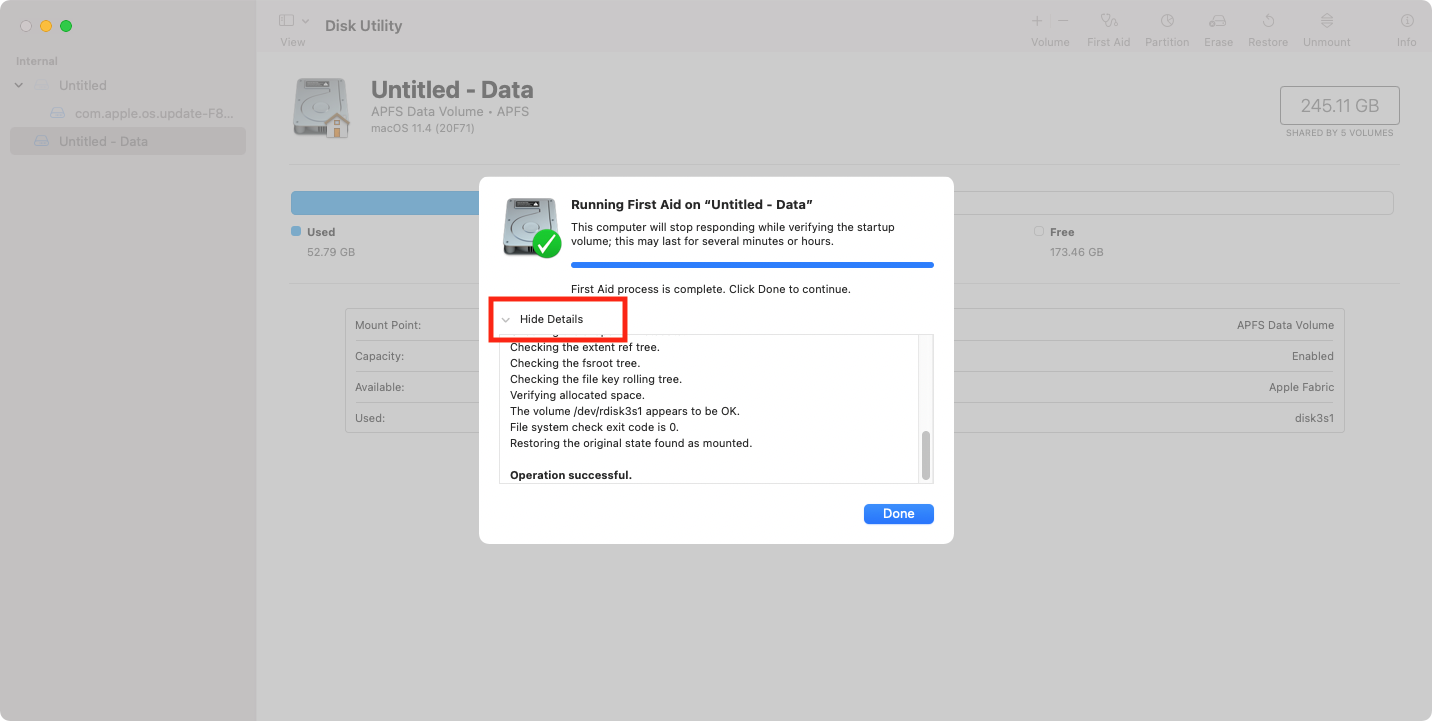The width and height of the screenshot is (1432, 721).
Task: Click the 'Running First Aid on' dialog title
Action: (x=692, y=205)
